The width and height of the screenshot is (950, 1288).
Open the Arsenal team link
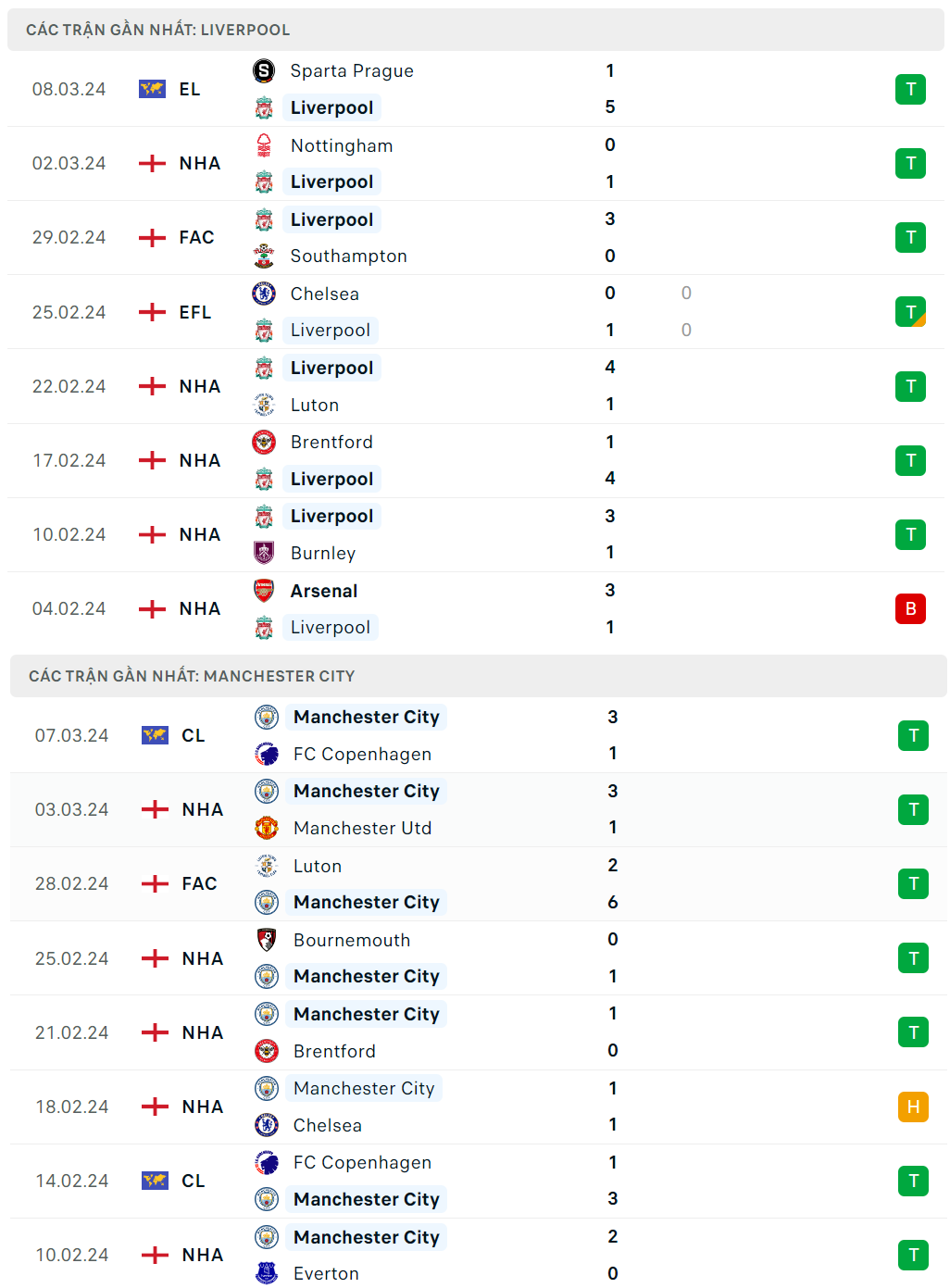point(323,591)
